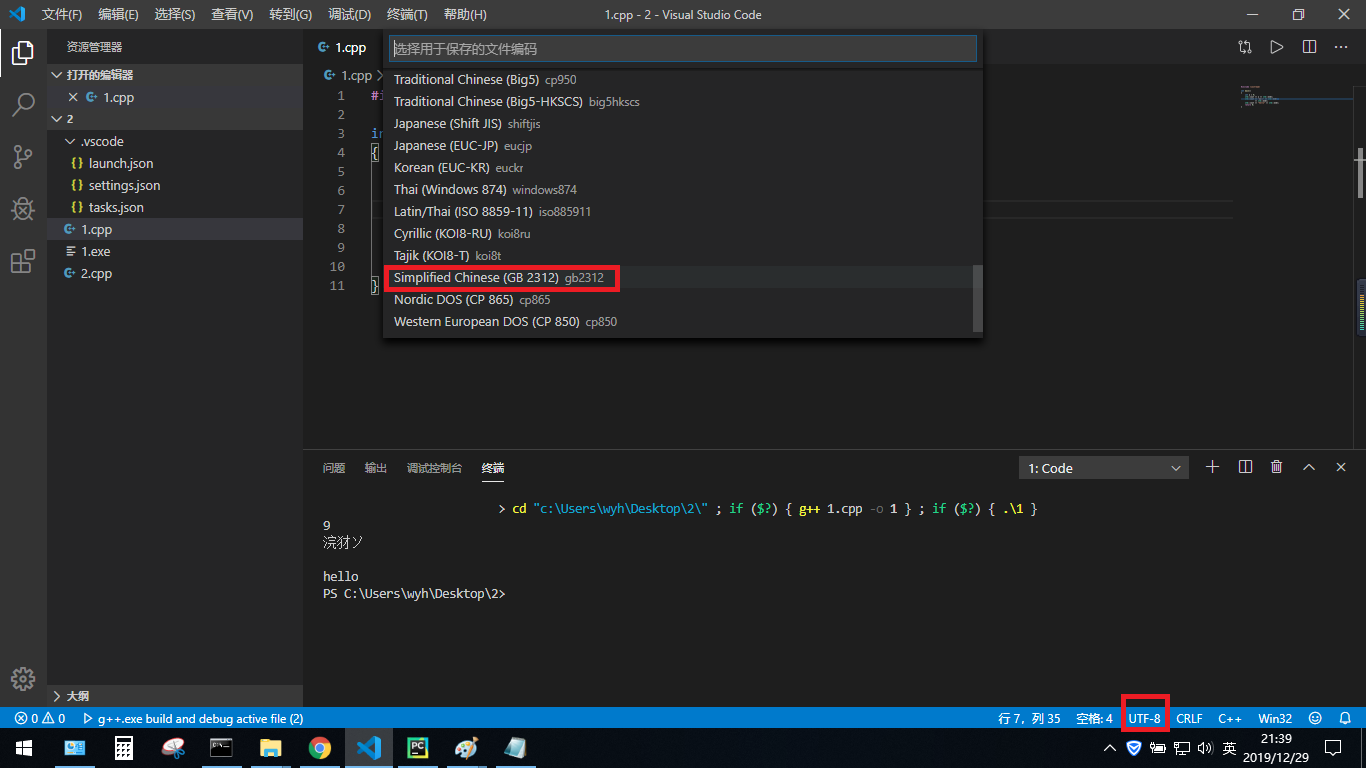Image resolution: width=1366 pixels, height=768 pixels.
Task: Click the feedback smiley icon
Action: [x=1315, y=718]
